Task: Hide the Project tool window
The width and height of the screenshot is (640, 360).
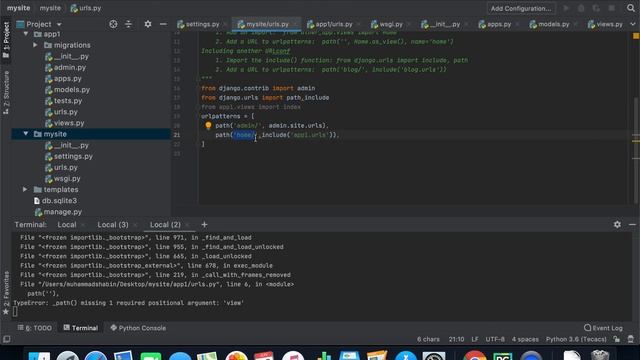Action: coord(163,24)
